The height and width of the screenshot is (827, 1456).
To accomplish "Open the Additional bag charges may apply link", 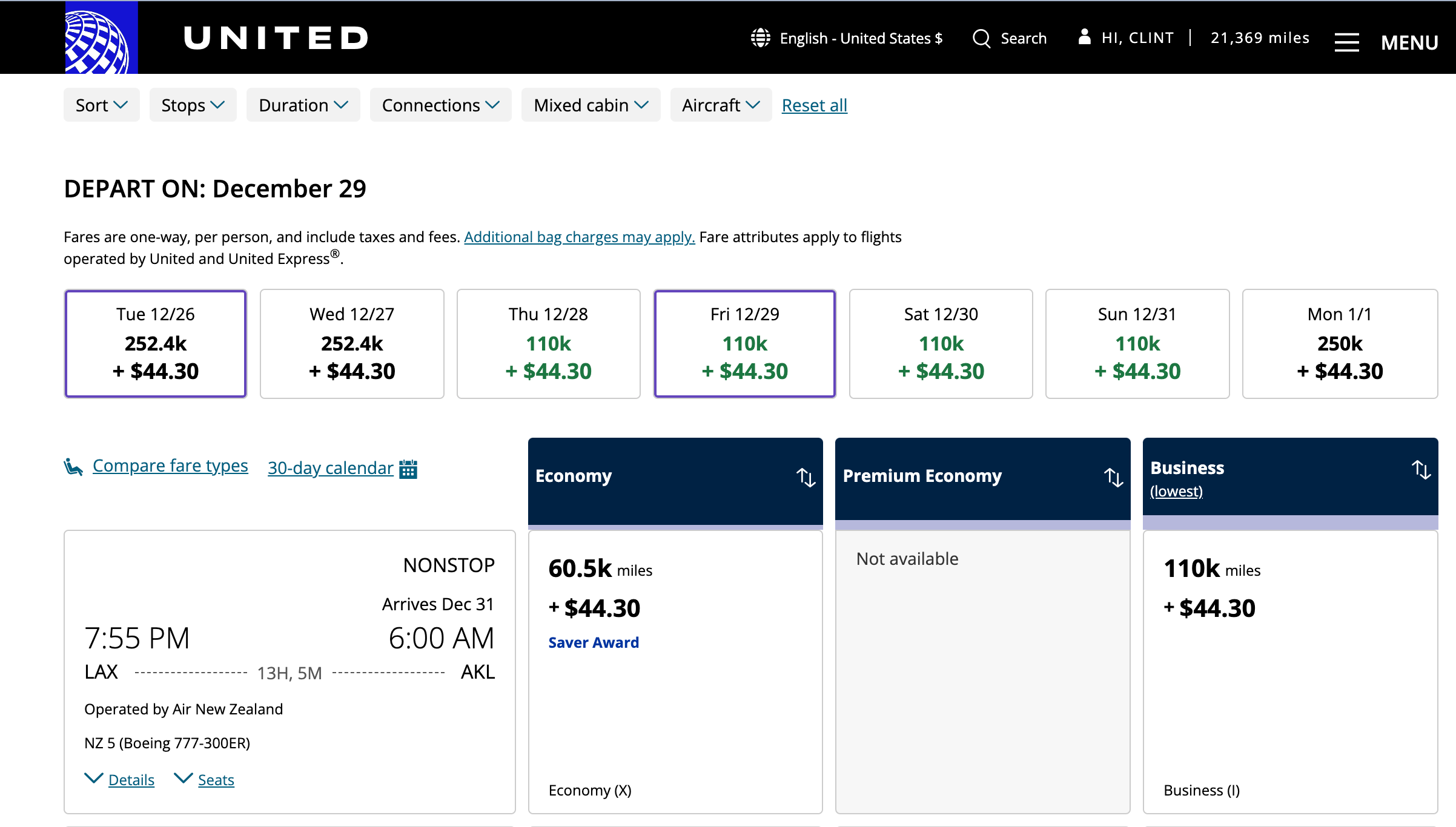I will click(x=578, y=237).
